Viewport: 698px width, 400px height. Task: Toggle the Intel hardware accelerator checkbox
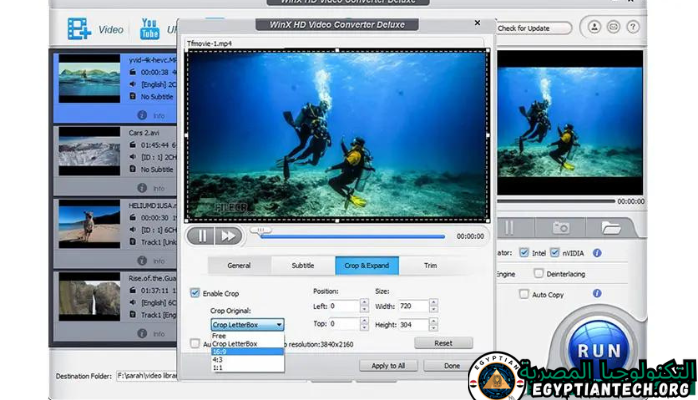525,253
